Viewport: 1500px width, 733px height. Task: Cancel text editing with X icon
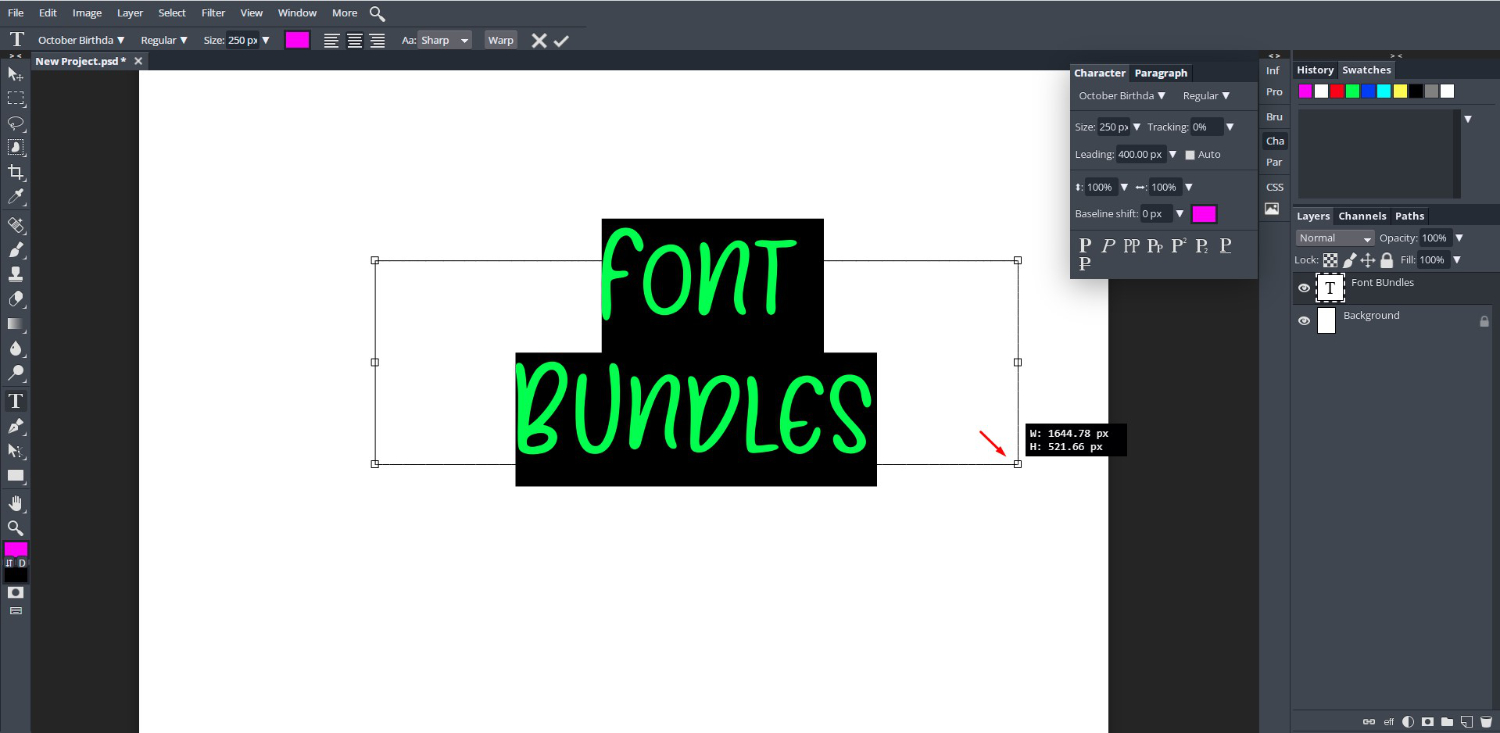point(538,40)
